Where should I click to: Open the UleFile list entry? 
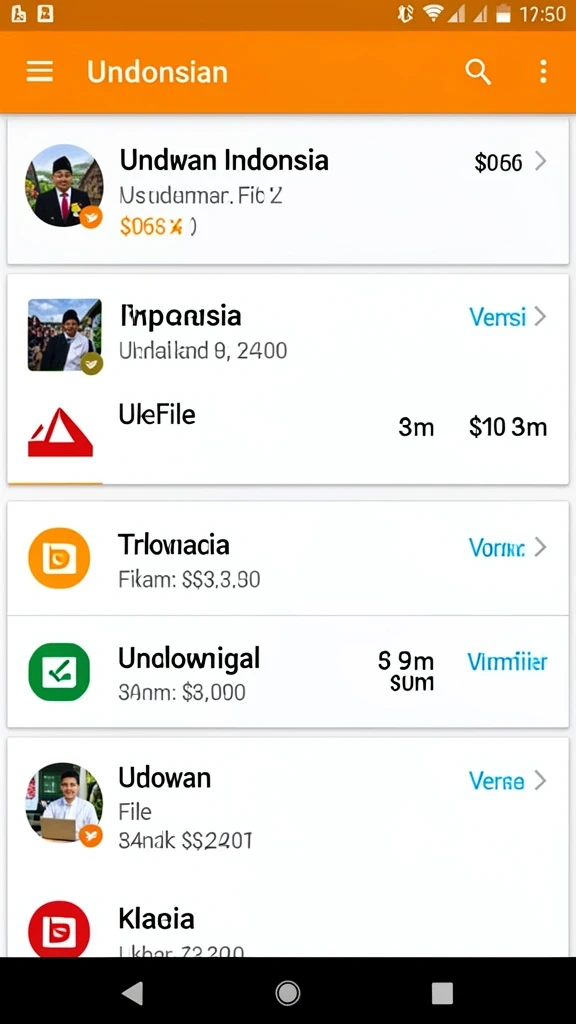287,430
